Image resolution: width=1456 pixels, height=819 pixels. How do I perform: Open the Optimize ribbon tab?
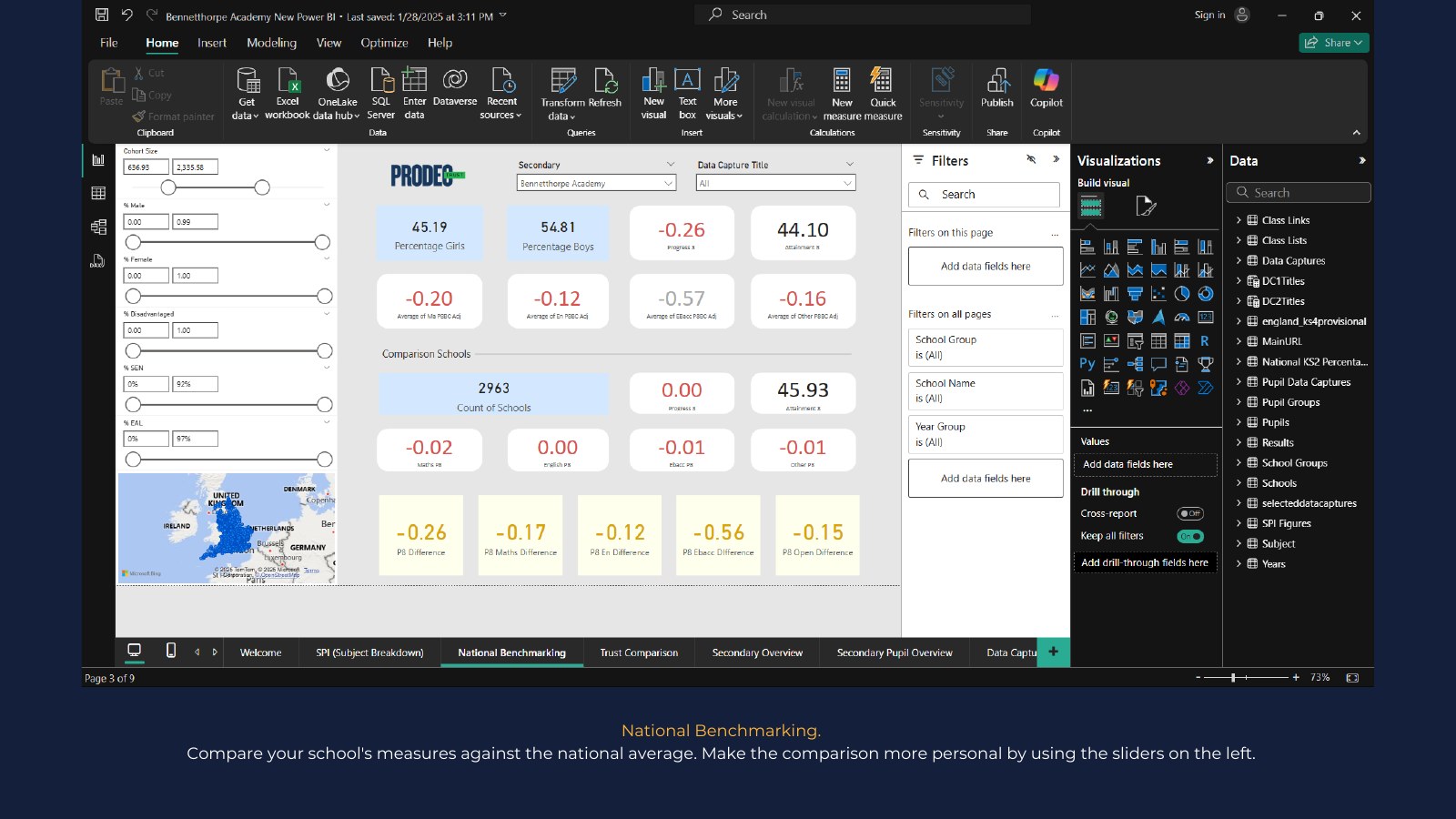tap(384, 43)
